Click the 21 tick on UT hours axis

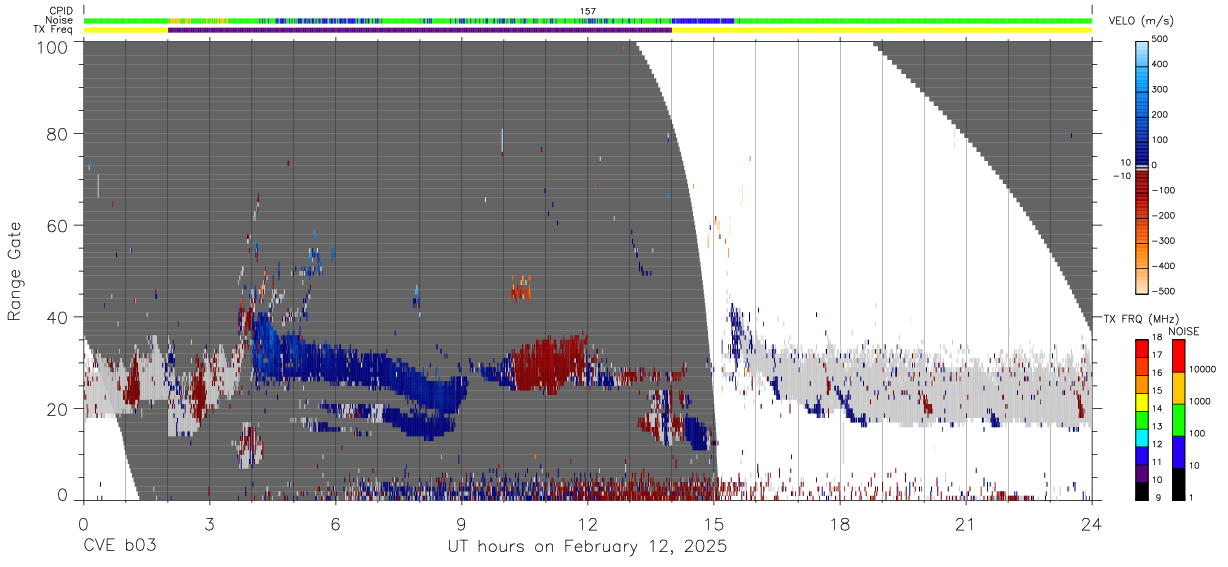pos(965,524)
